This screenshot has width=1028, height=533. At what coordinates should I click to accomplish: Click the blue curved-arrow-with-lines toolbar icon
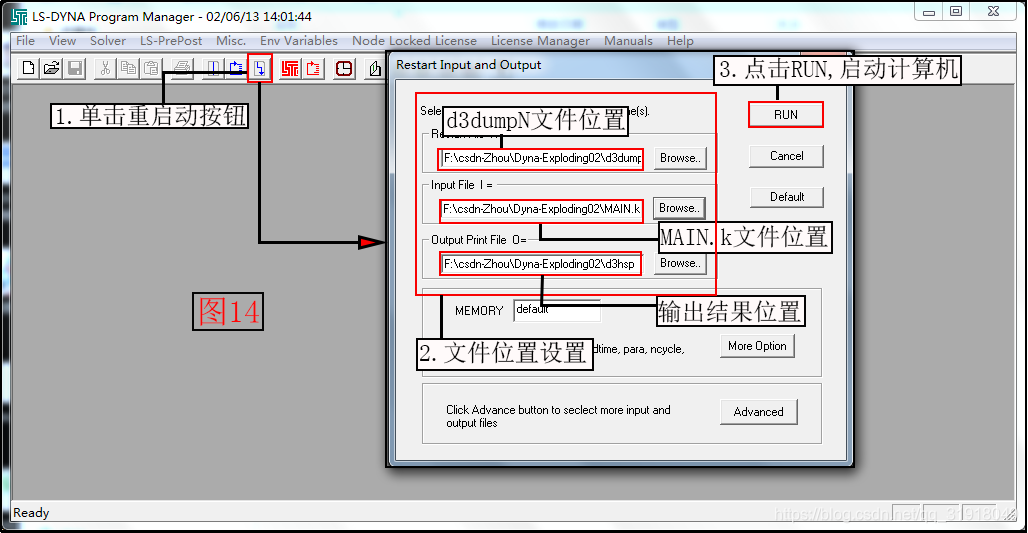point(236,68)
